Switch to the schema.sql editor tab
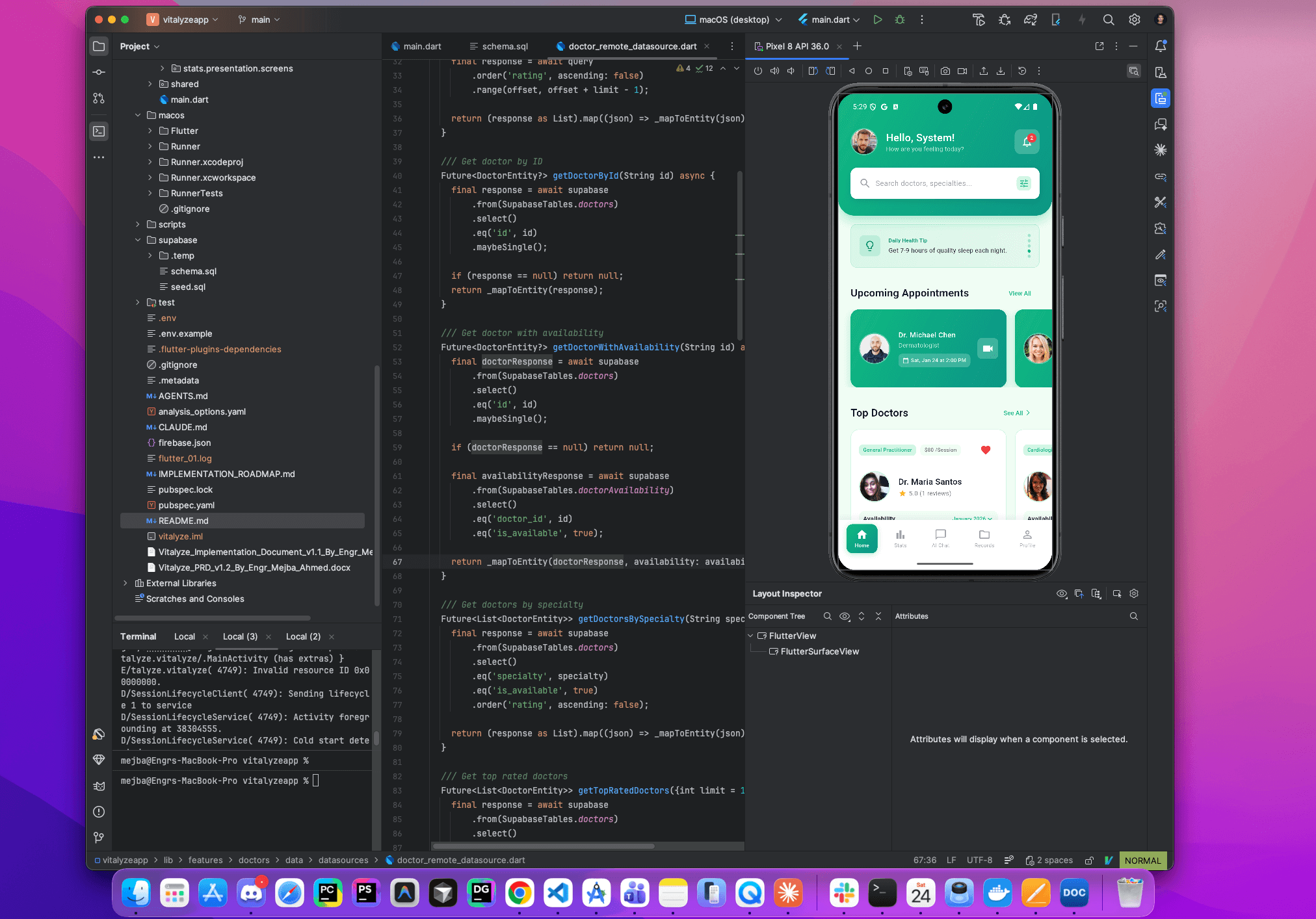1316x919 pixels. click(x=499, y=46)
